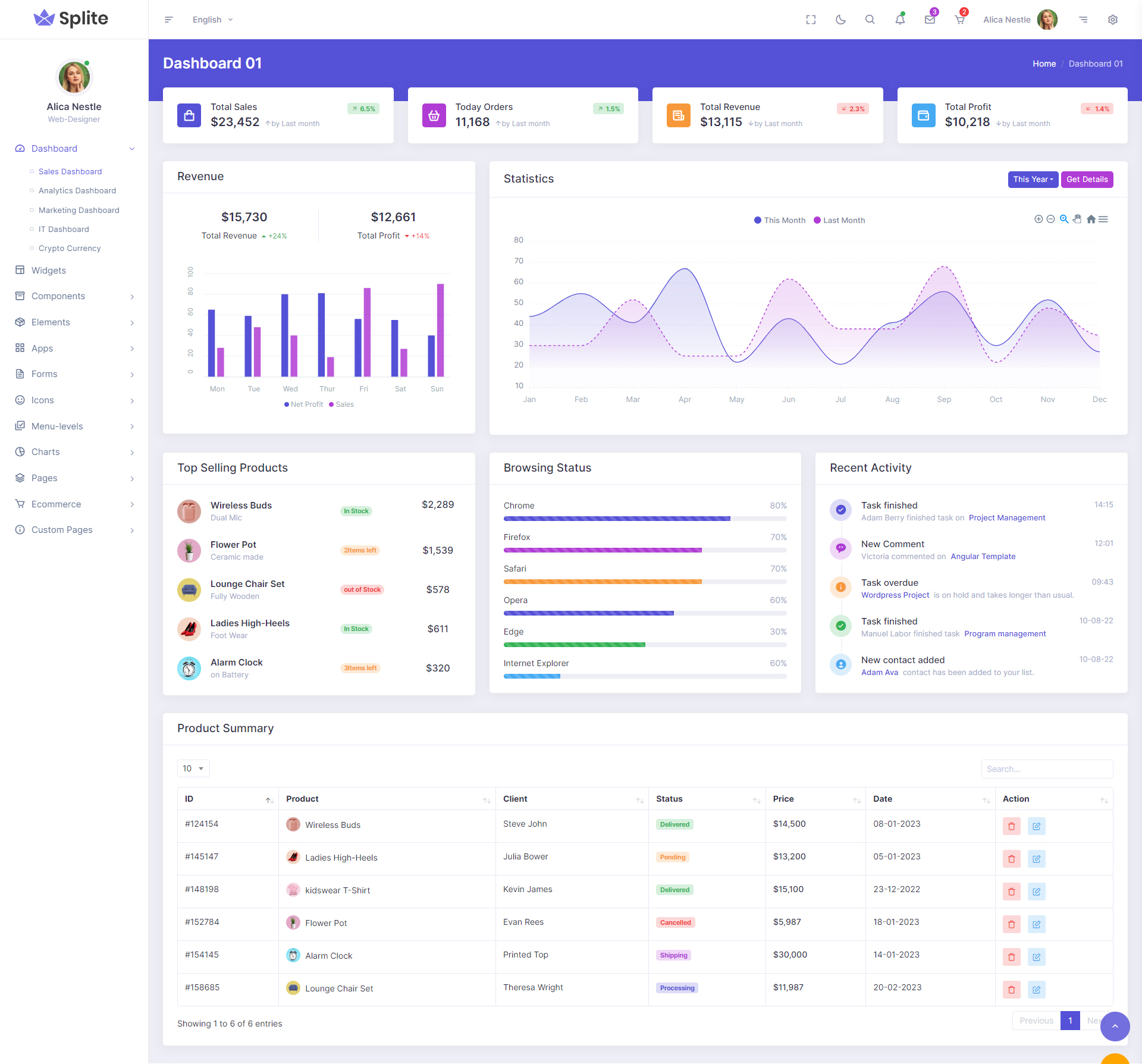Select Widgets in the sidebar
Screen dimensions: 1142x1064
49,271
